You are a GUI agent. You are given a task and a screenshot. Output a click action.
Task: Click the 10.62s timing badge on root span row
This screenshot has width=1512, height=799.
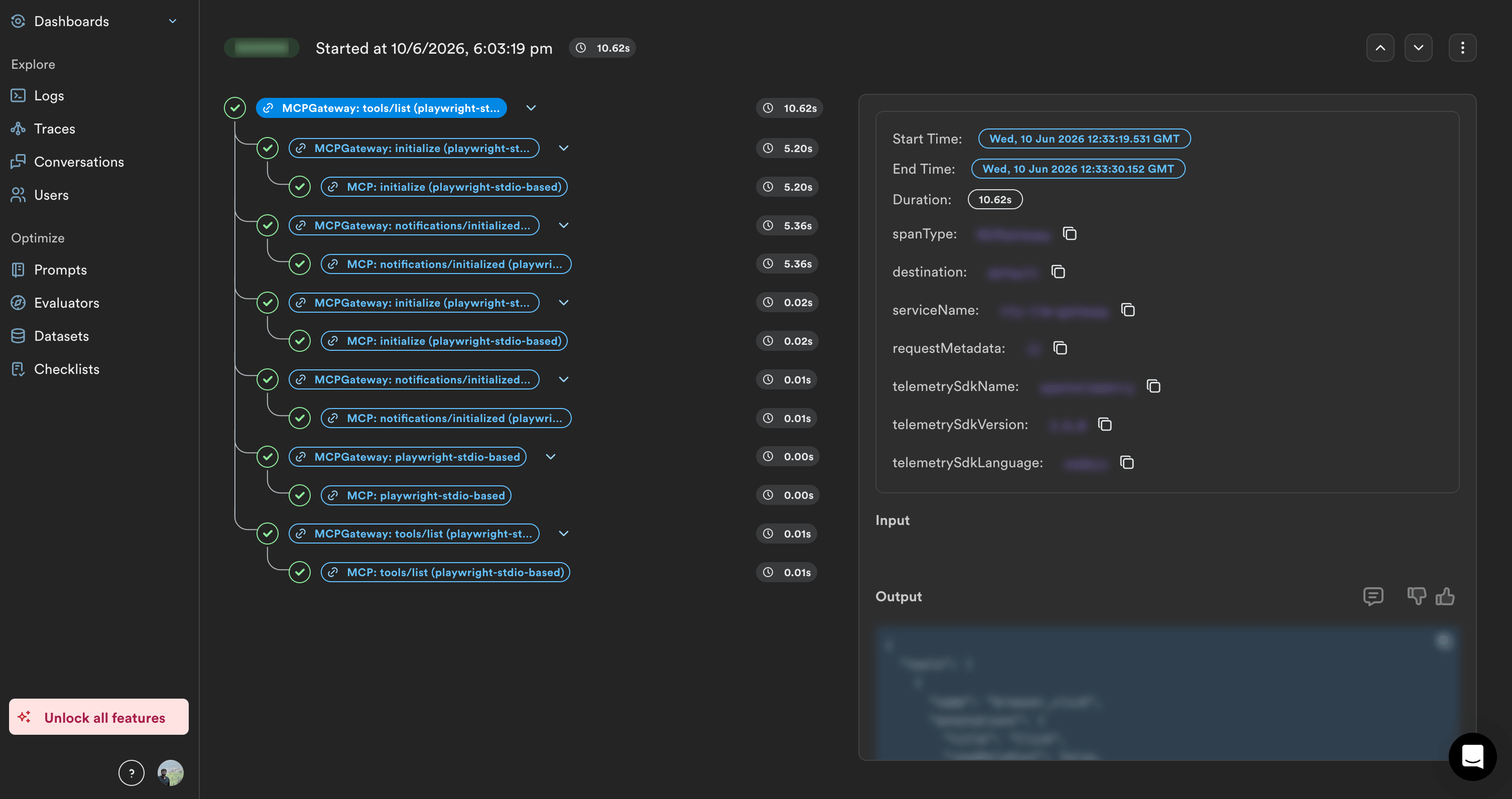click(x=790, y=108)
